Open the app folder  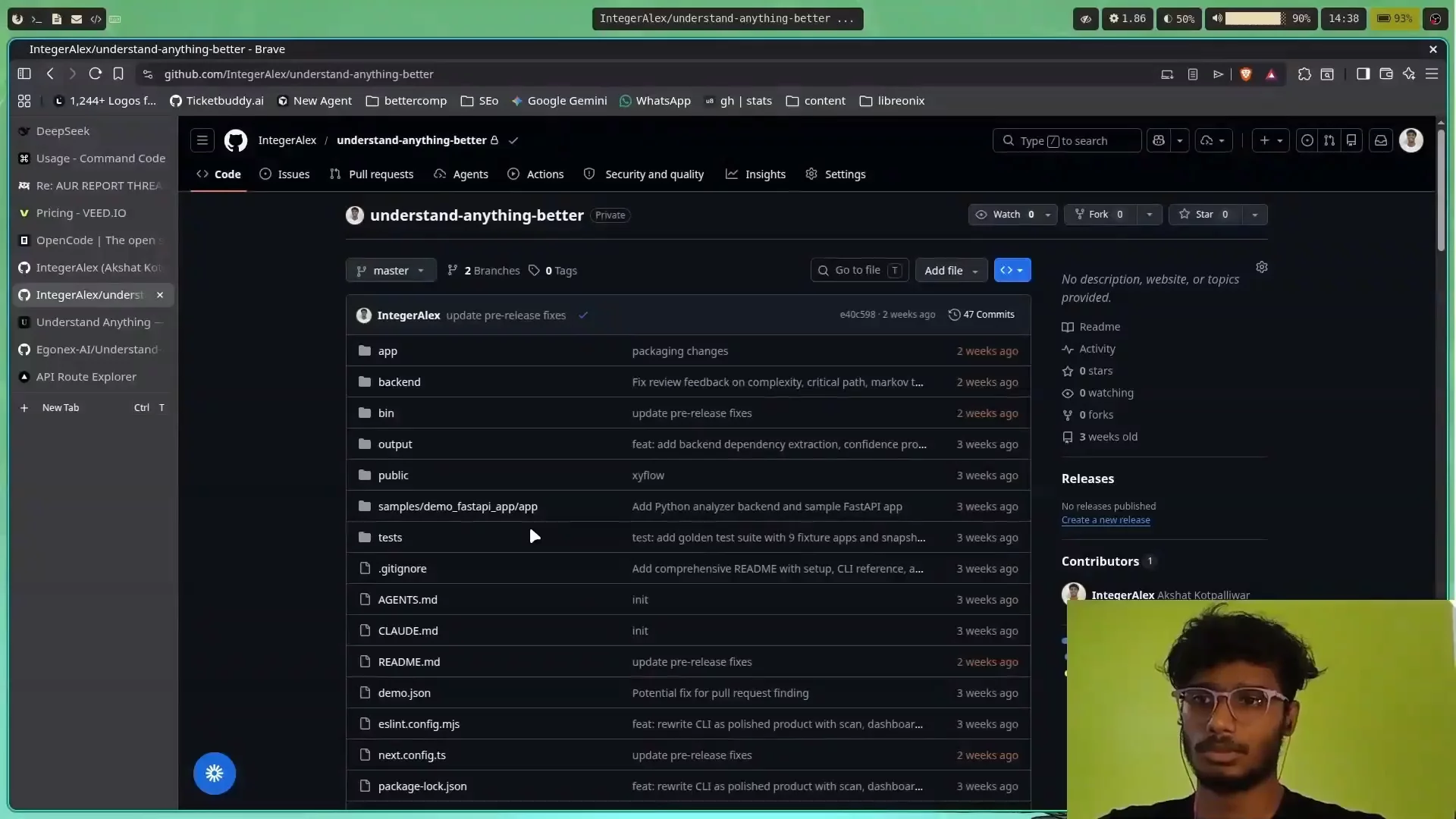point(388,351)
